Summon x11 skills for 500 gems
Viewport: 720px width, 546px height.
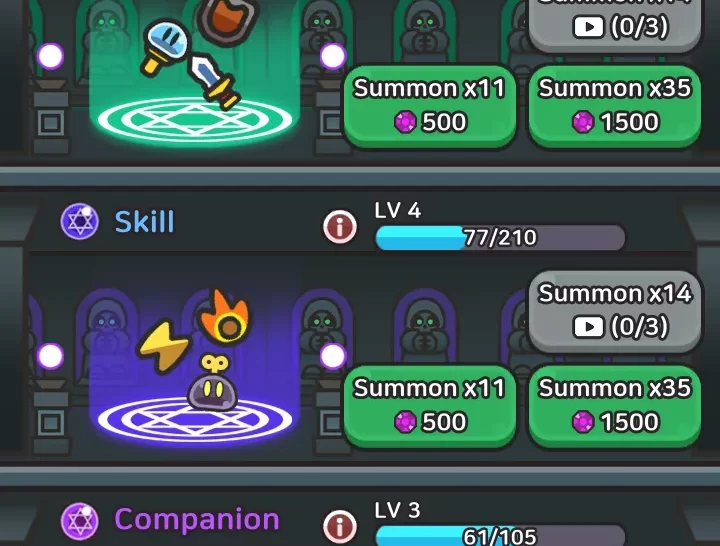[x=429, y=406]
